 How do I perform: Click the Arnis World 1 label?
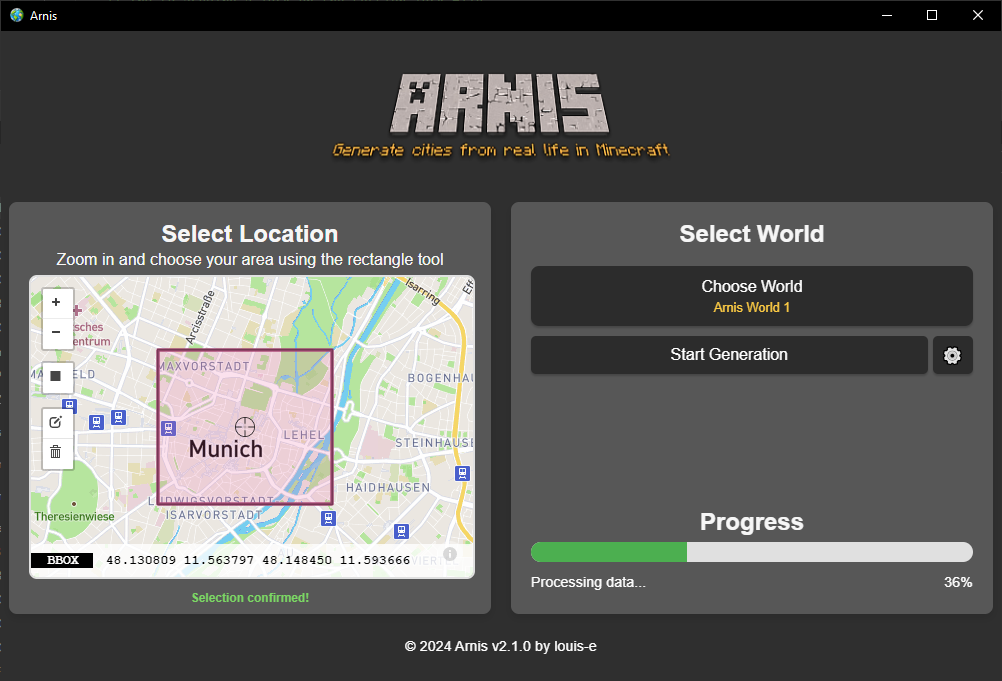(x=751, y=307)
